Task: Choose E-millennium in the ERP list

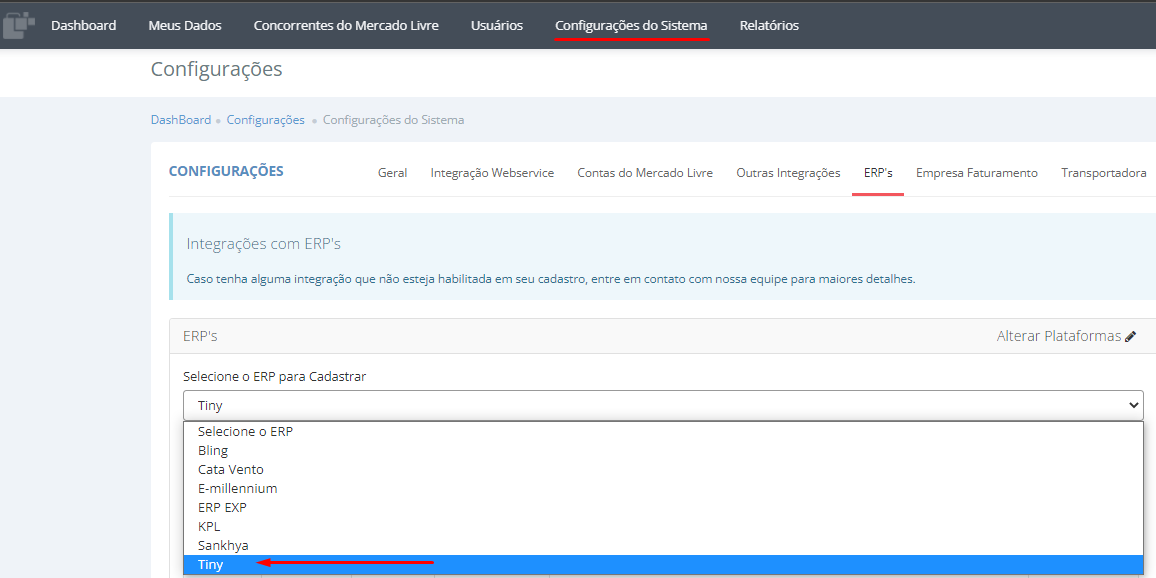Action: click(x=663, y=489)
